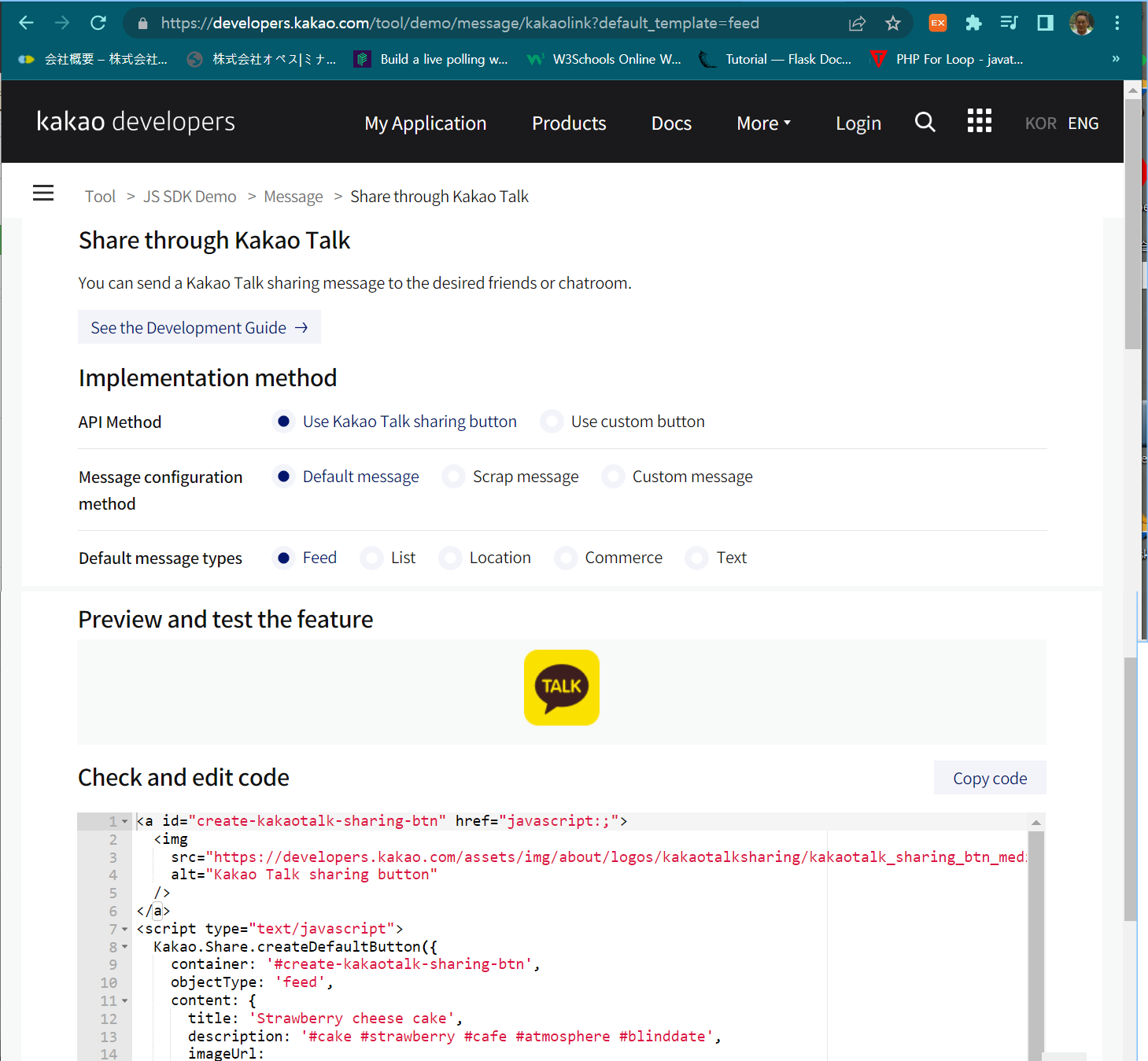1148x1061 pixels.
Task: Select the Use custom button option
Action: coord(552,422)
